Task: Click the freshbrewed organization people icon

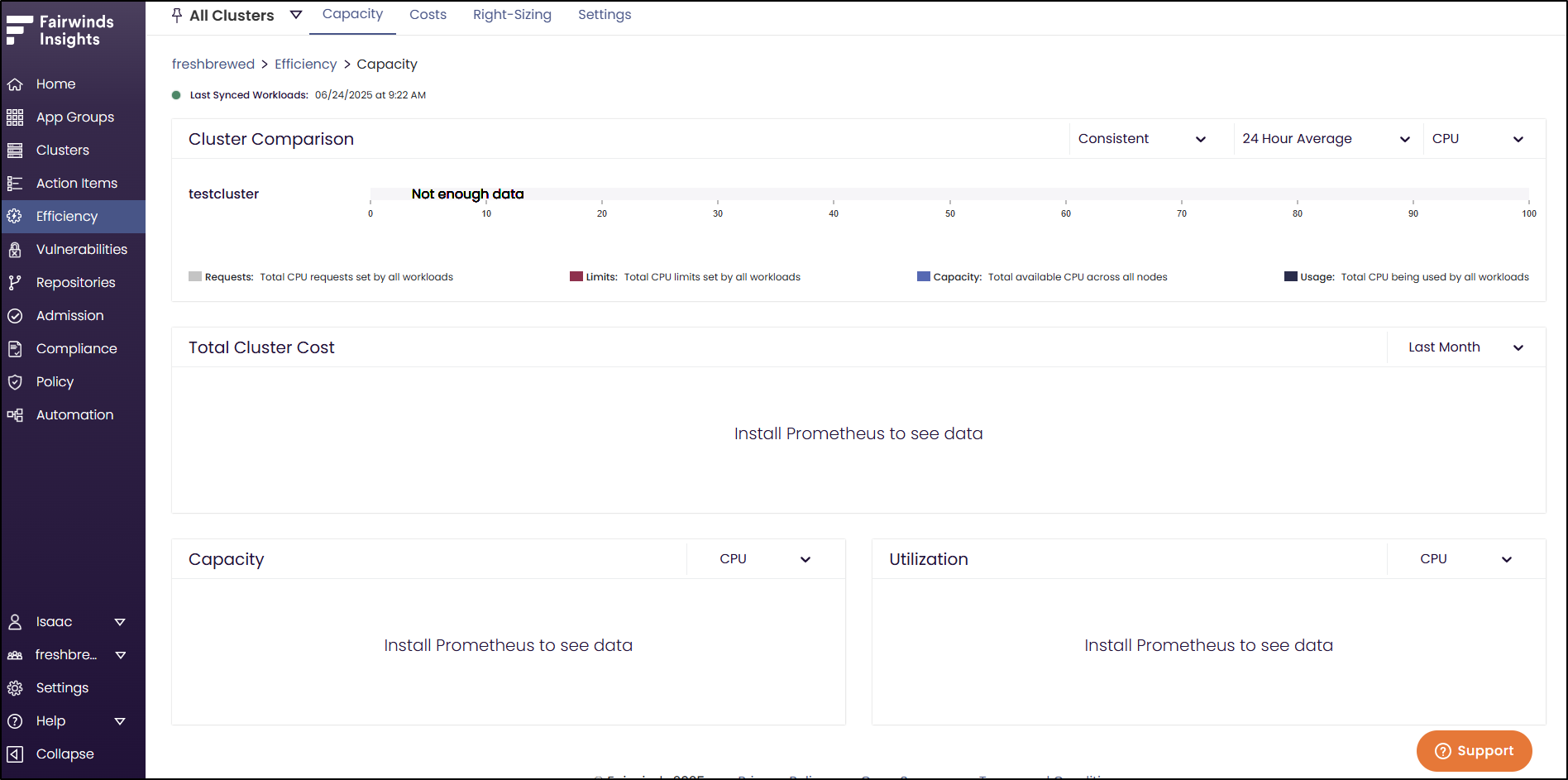Action: tap(15, 655)
